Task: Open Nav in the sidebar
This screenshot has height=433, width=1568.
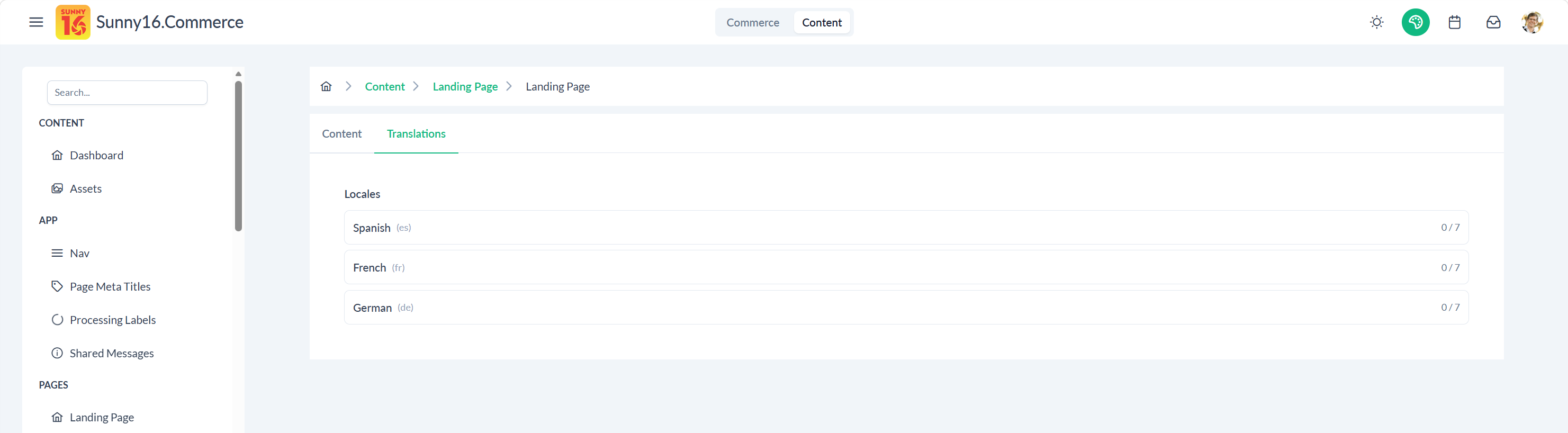Action: [79, 254]
